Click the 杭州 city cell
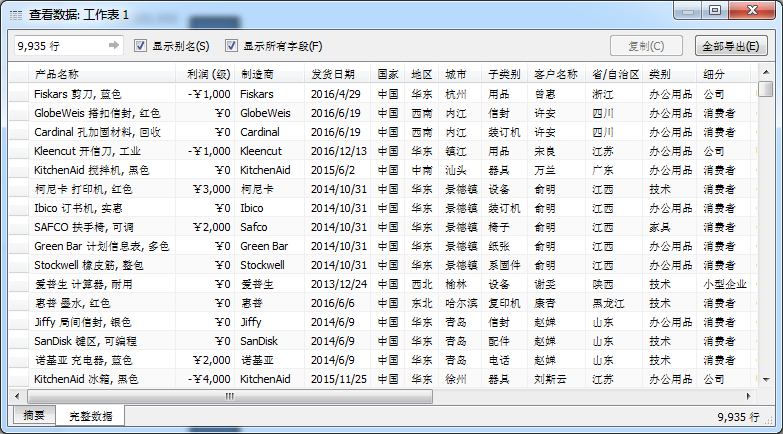This screenshot has width=783, height=434. tap(460, 94)
